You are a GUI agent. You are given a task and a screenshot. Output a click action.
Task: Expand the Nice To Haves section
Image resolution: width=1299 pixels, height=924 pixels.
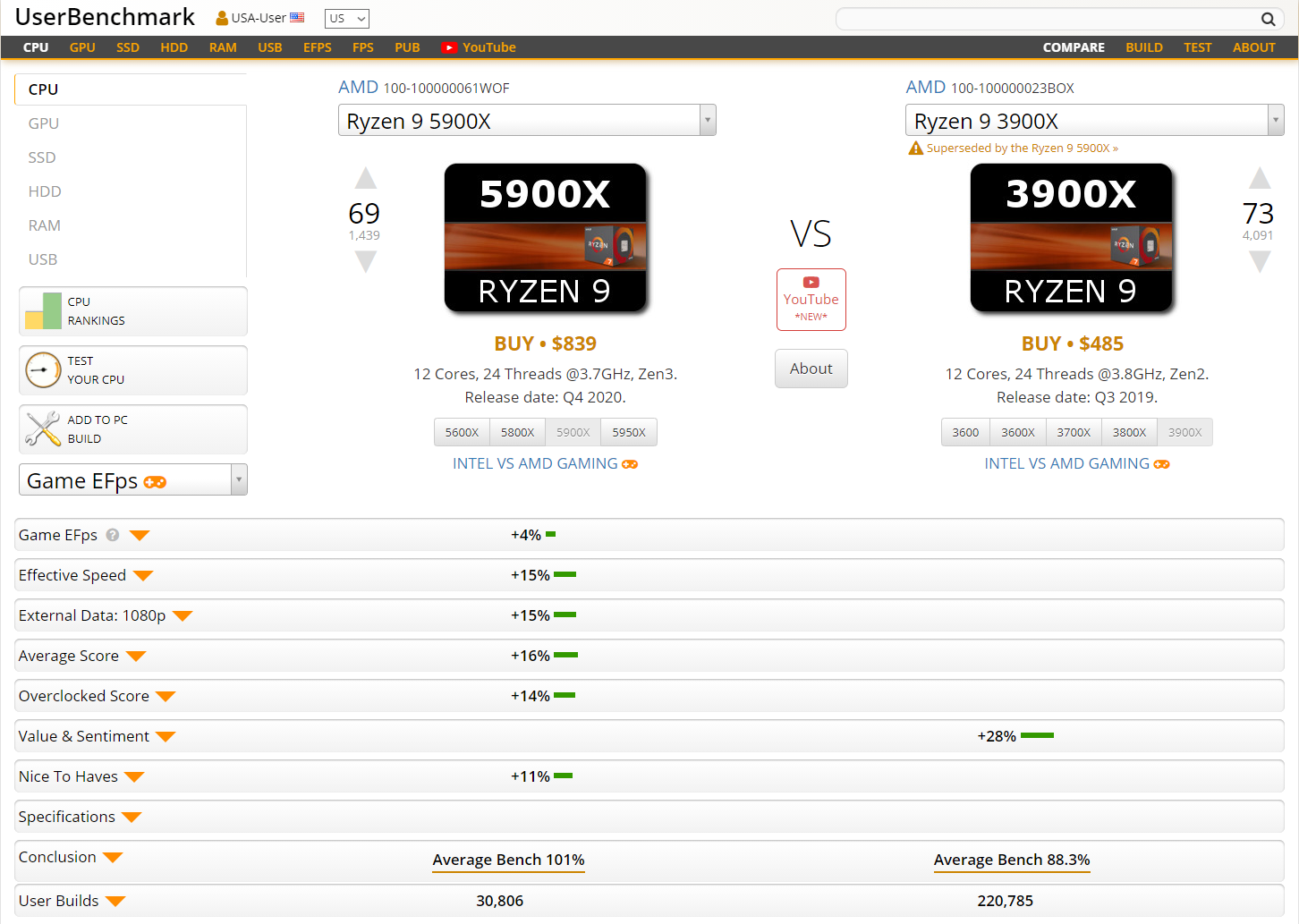tap(134, 776)
